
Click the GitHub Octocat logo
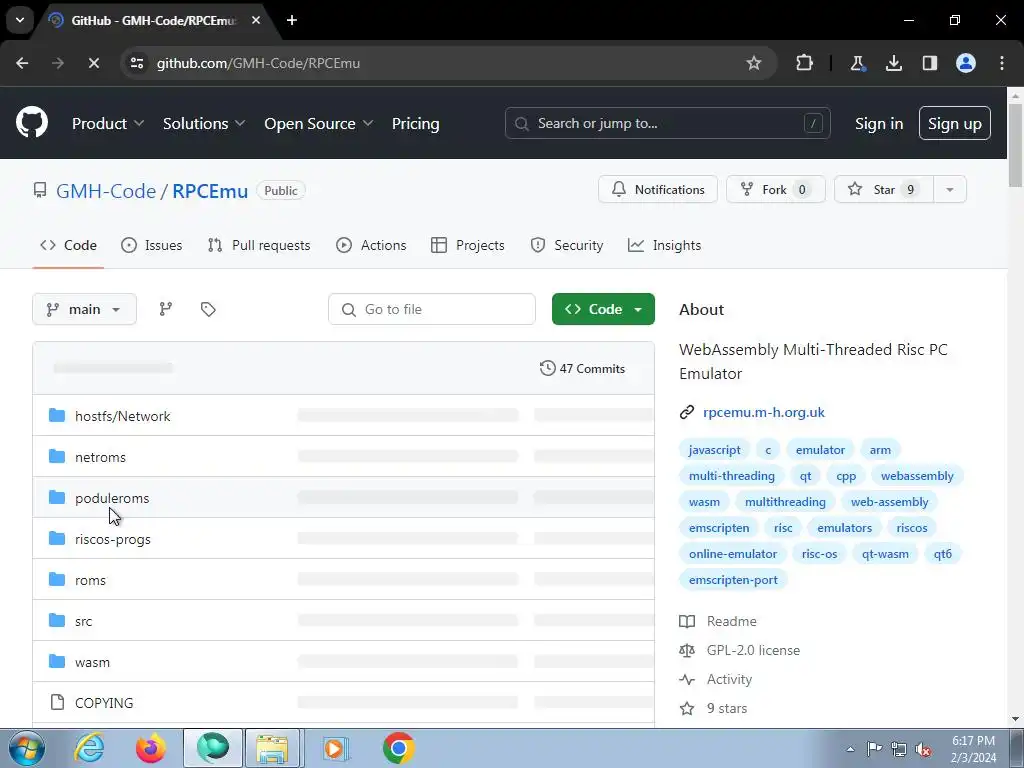[x=32, y=123]
